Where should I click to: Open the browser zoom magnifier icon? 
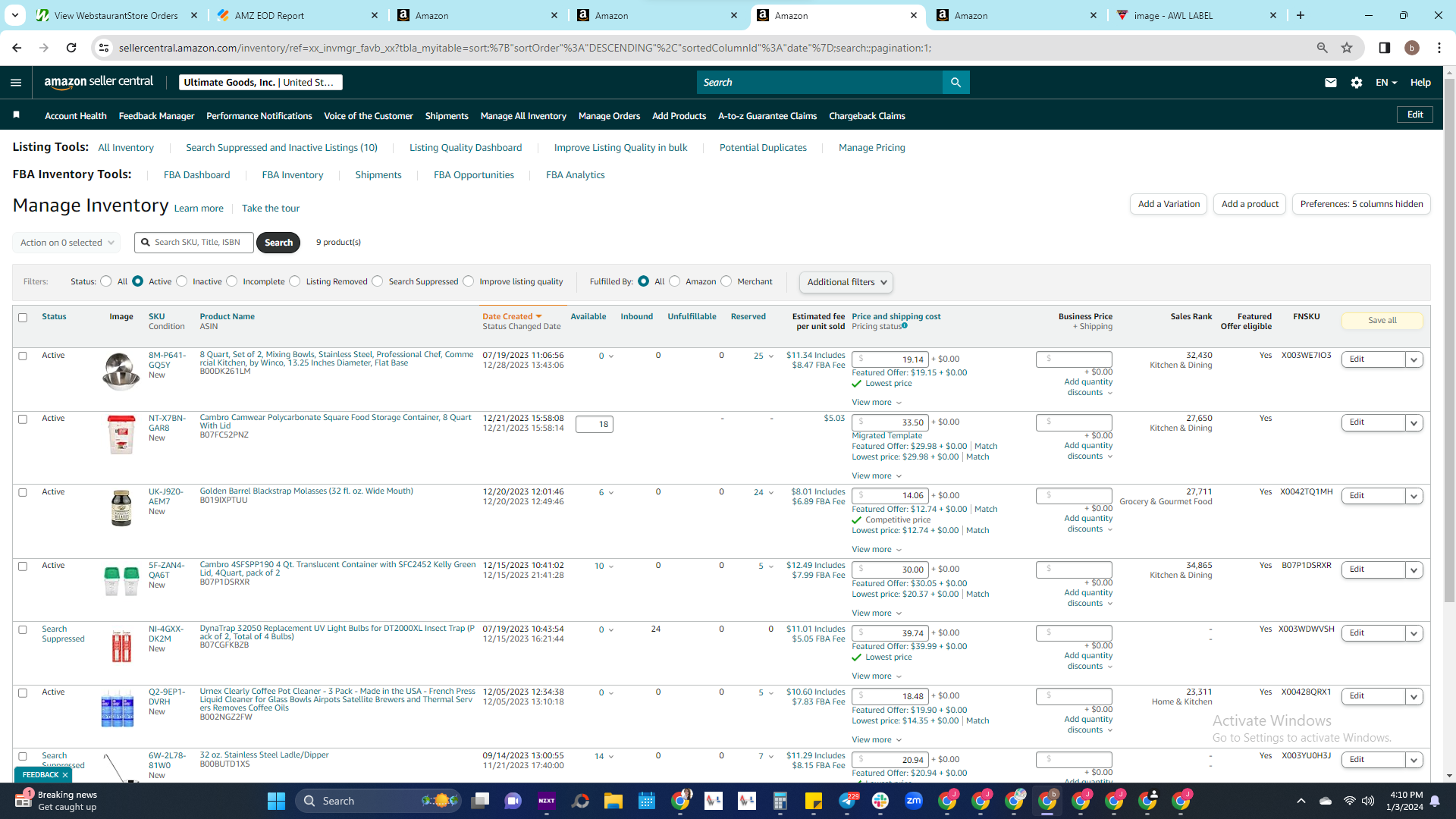point(1322,48)
